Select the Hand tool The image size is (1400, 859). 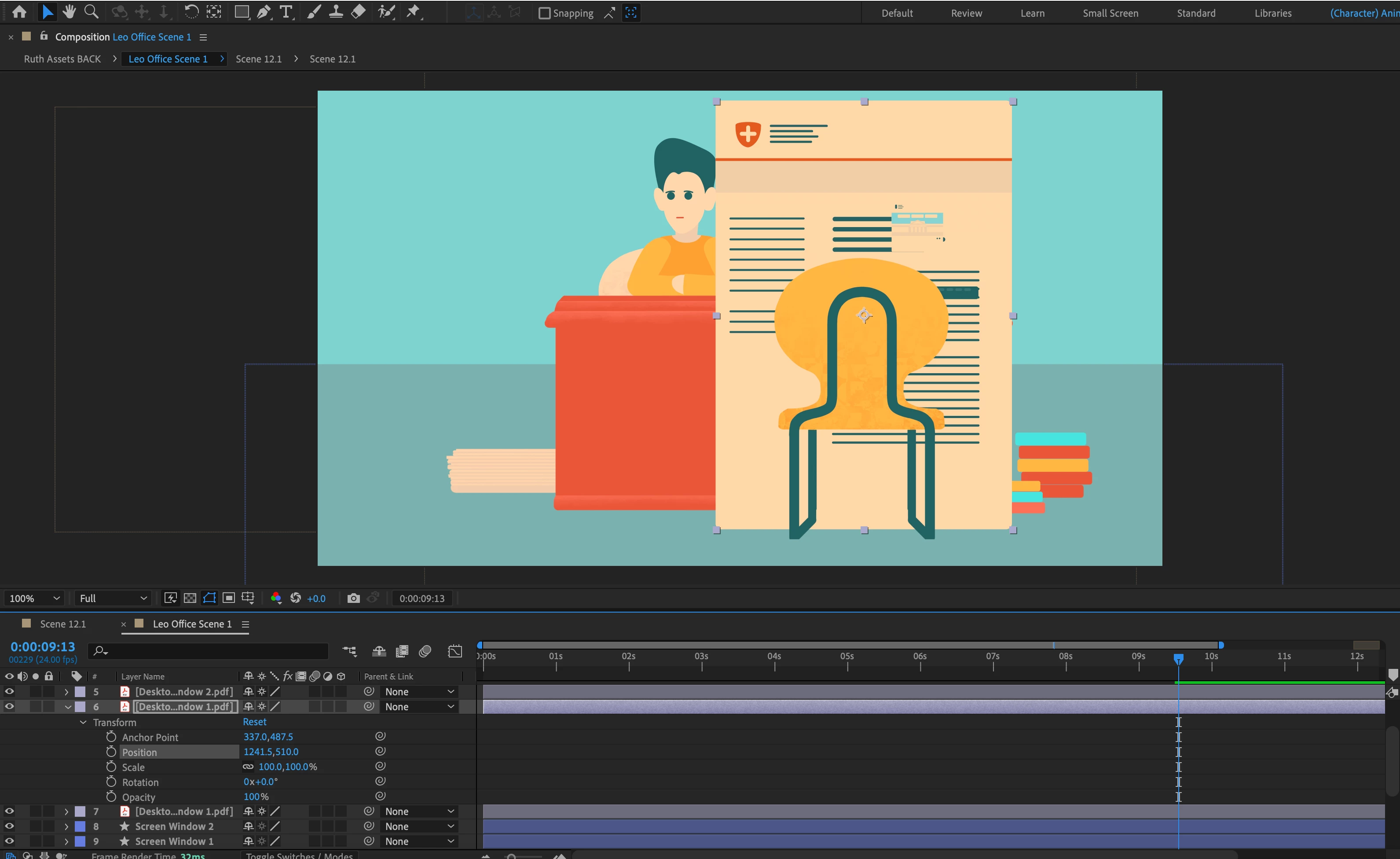pyautogui.click(x=70, y=12)
